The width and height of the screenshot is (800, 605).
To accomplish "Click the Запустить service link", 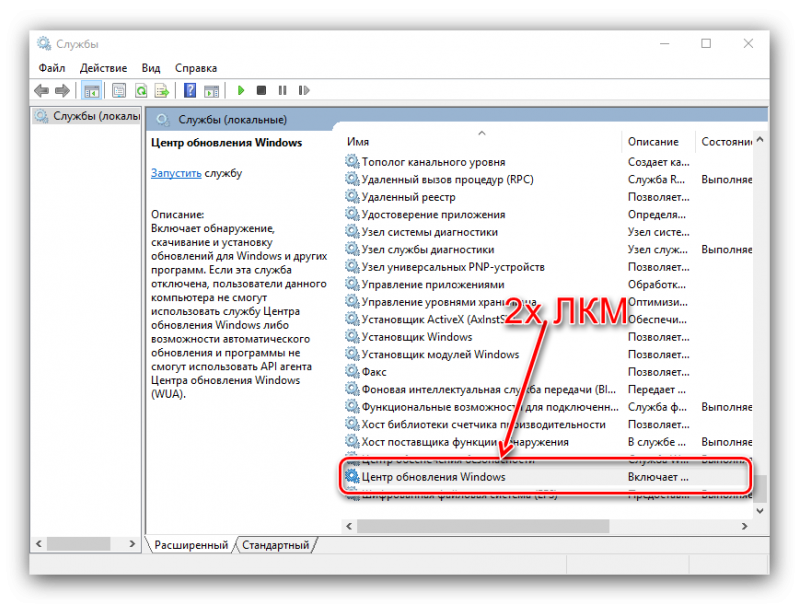I will [176, 173].
